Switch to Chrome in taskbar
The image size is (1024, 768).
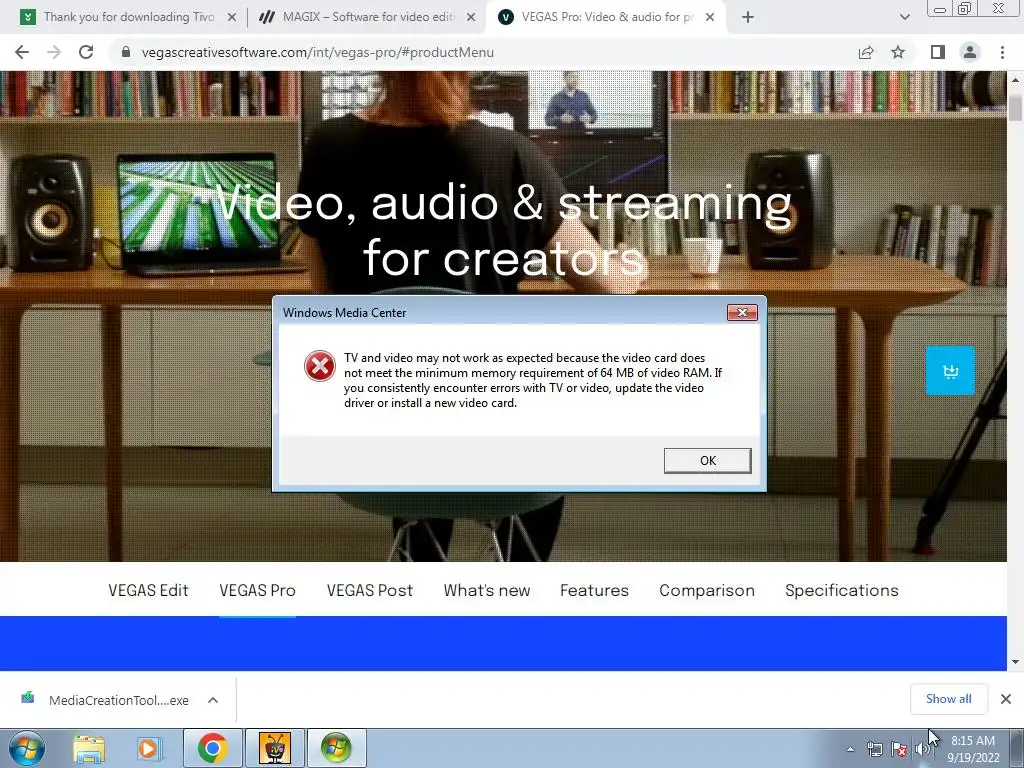coord(212,748)
